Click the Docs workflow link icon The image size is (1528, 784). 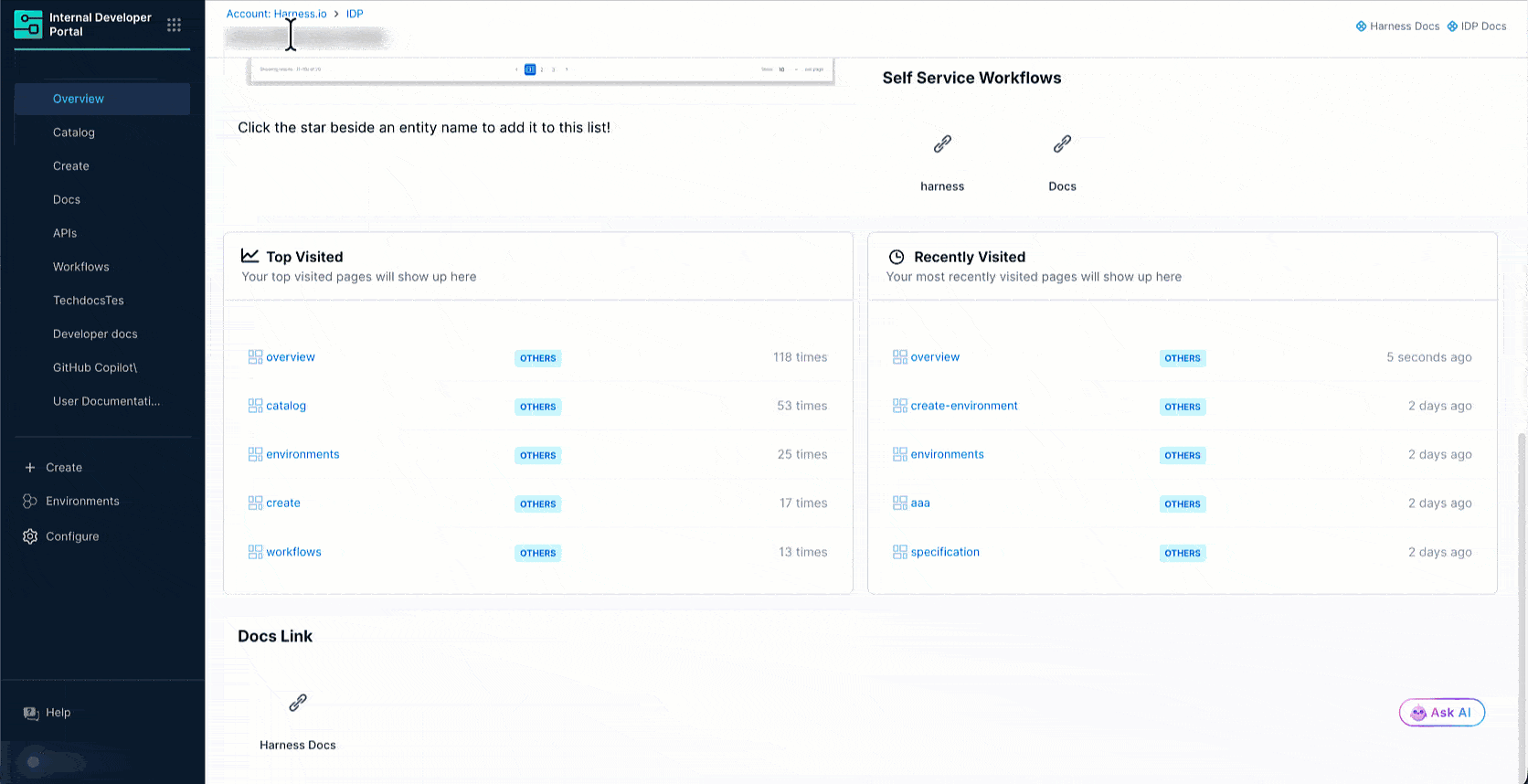click(1062, 144)
